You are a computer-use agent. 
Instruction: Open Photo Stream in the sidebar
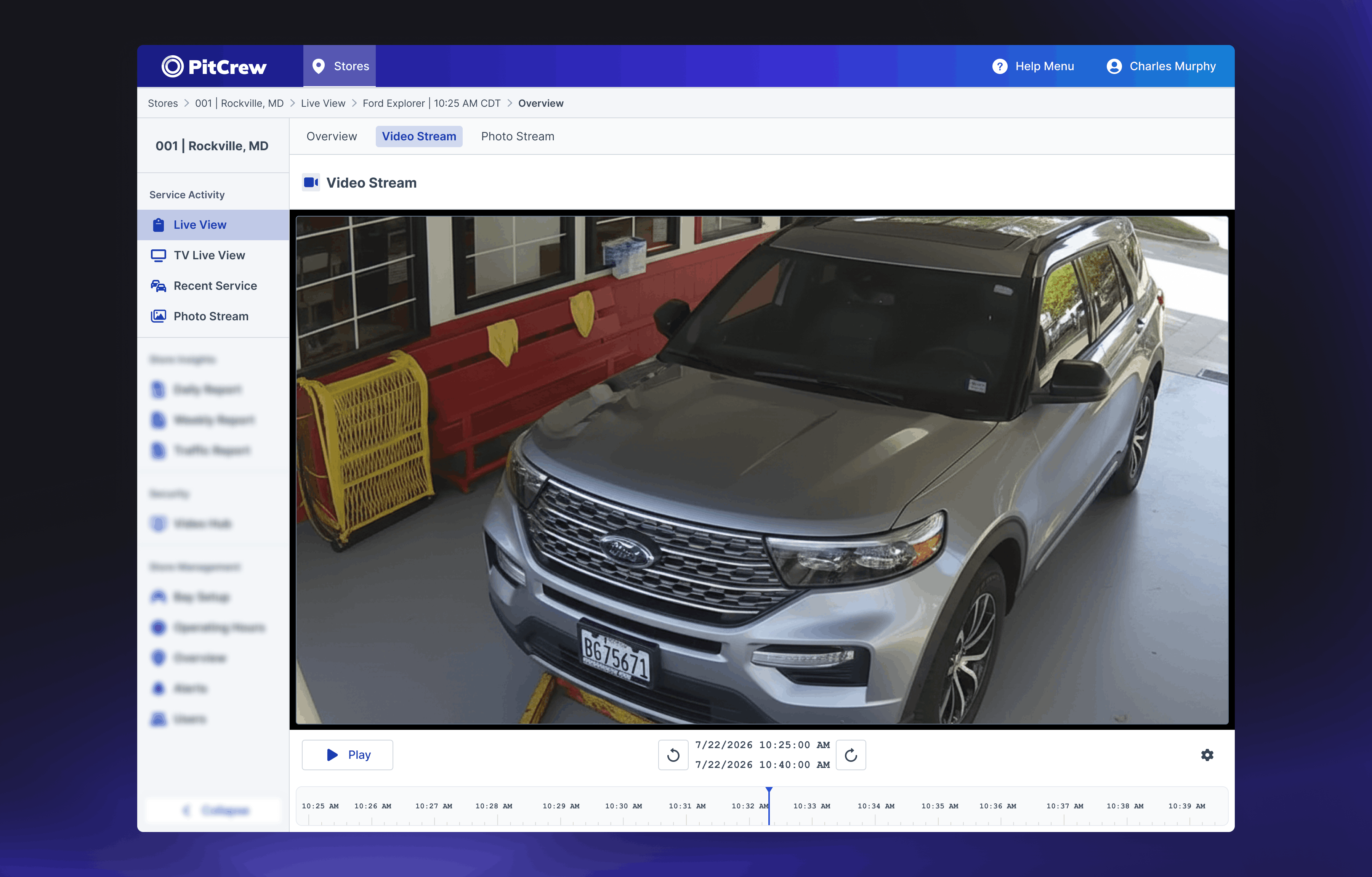pyautogui.click(x=213, y=316)
